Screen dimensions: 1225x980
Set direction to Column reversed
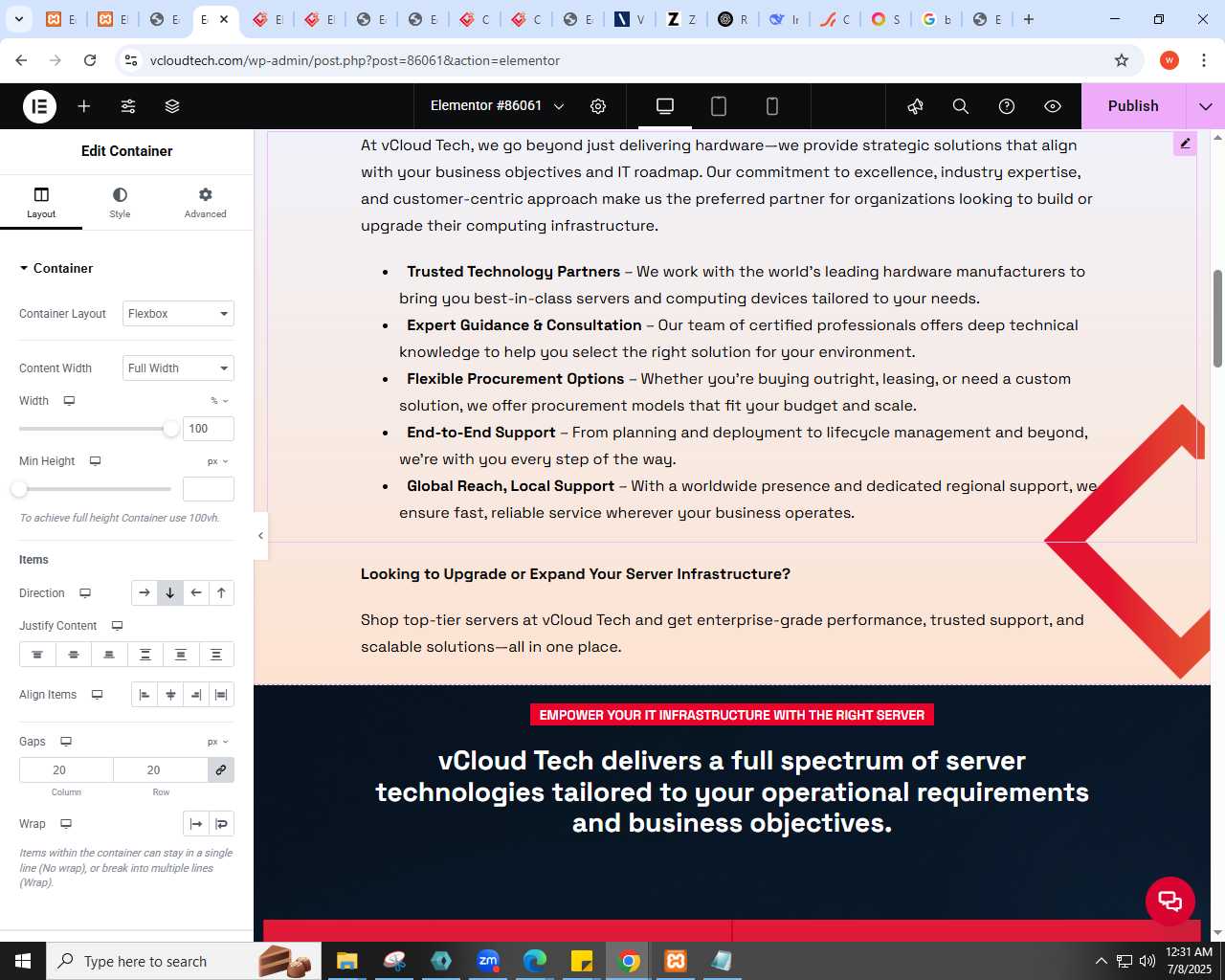[x=221, y=593]
